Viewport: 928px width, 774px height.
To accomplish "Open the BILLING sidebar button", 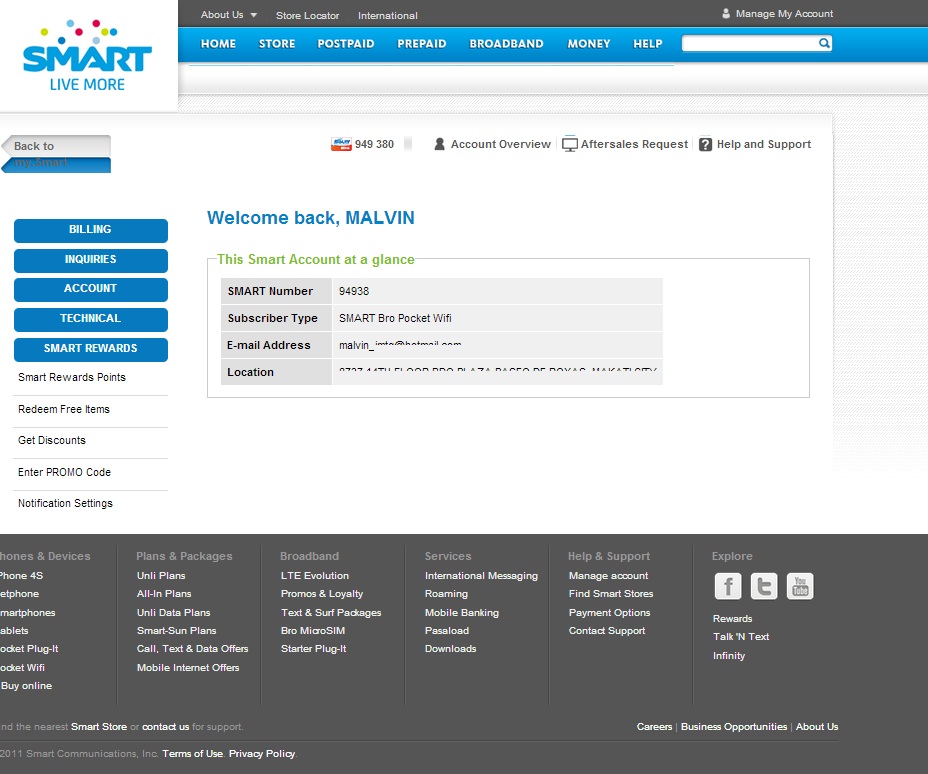I will pyautogui.click(x=90, y=230).
